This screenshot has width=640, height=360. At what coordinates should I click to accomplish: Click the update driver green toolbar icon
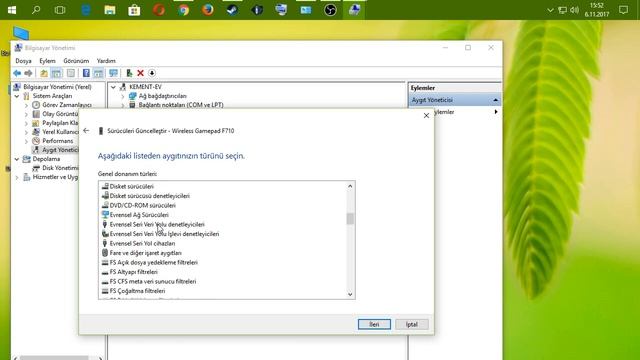[129, 73]
